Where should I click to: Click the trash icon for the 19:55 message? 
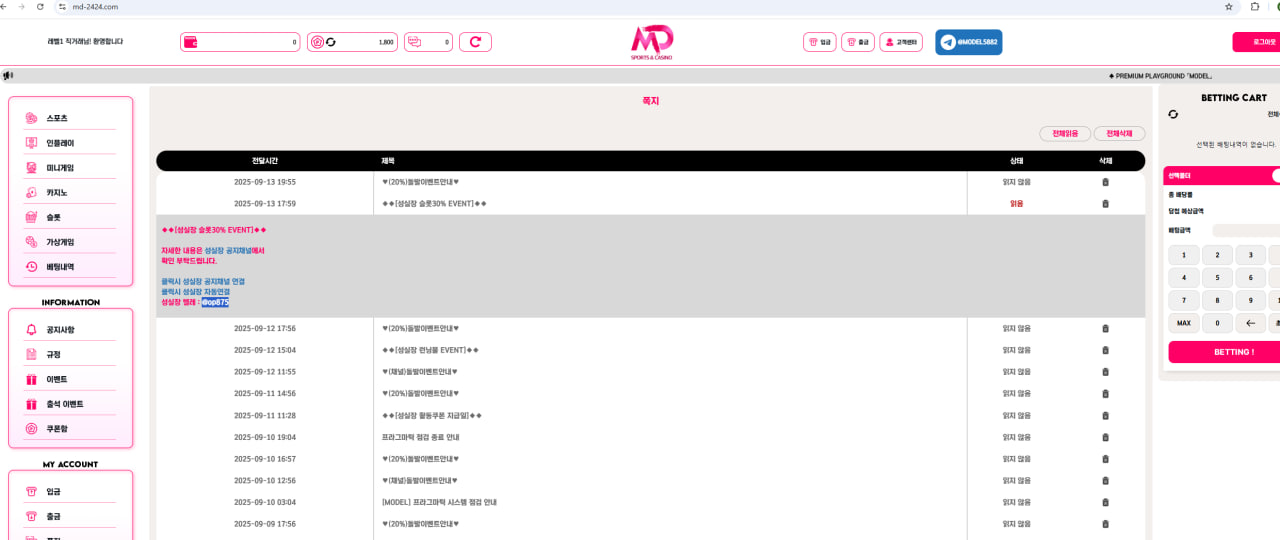click(1105, 182)
